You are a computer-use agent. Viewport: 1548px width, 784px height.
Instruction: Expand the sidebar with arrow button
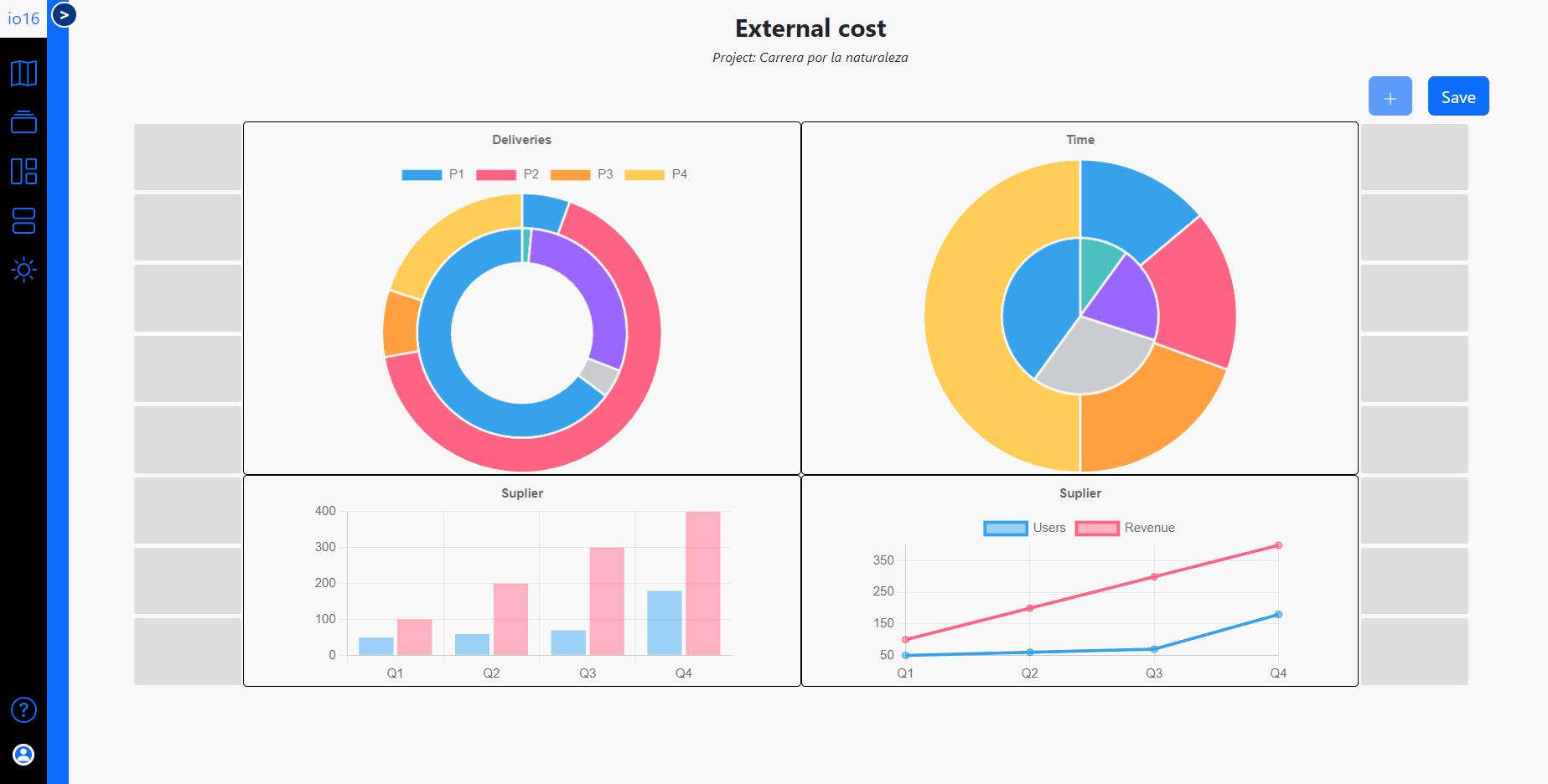[x=65, y=14]
